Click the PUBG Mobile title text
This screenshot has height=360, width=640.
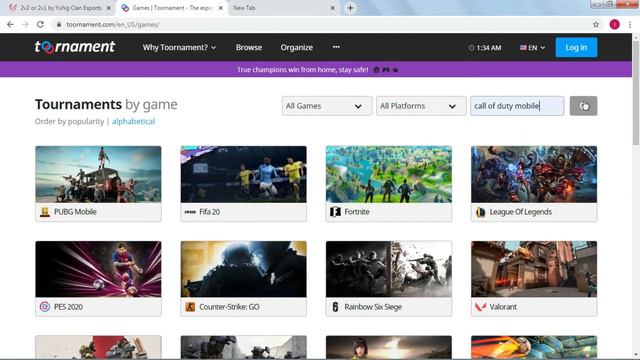coord(75,212)
